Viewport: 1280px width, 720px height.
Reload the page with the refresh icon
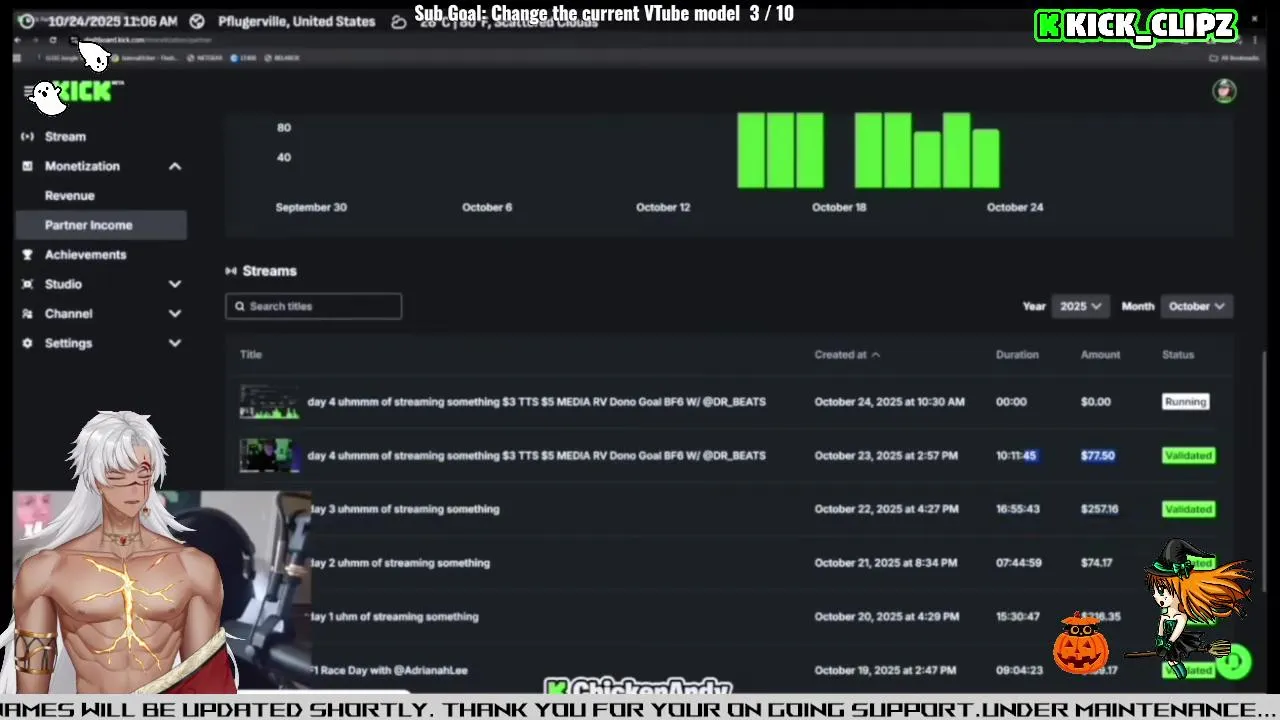click(53, 40)
